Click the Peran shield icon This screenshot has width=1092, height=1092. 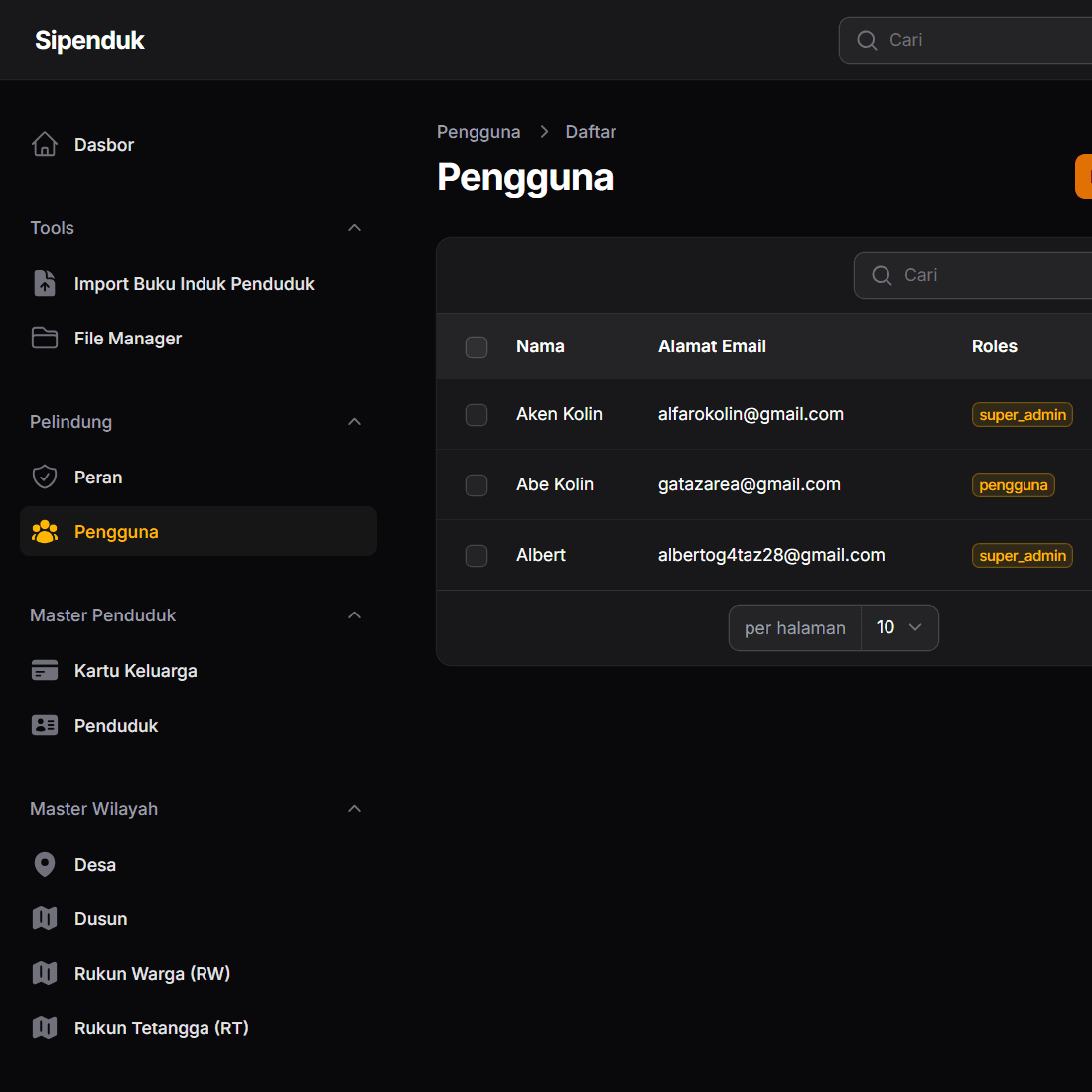click(45, 478)
